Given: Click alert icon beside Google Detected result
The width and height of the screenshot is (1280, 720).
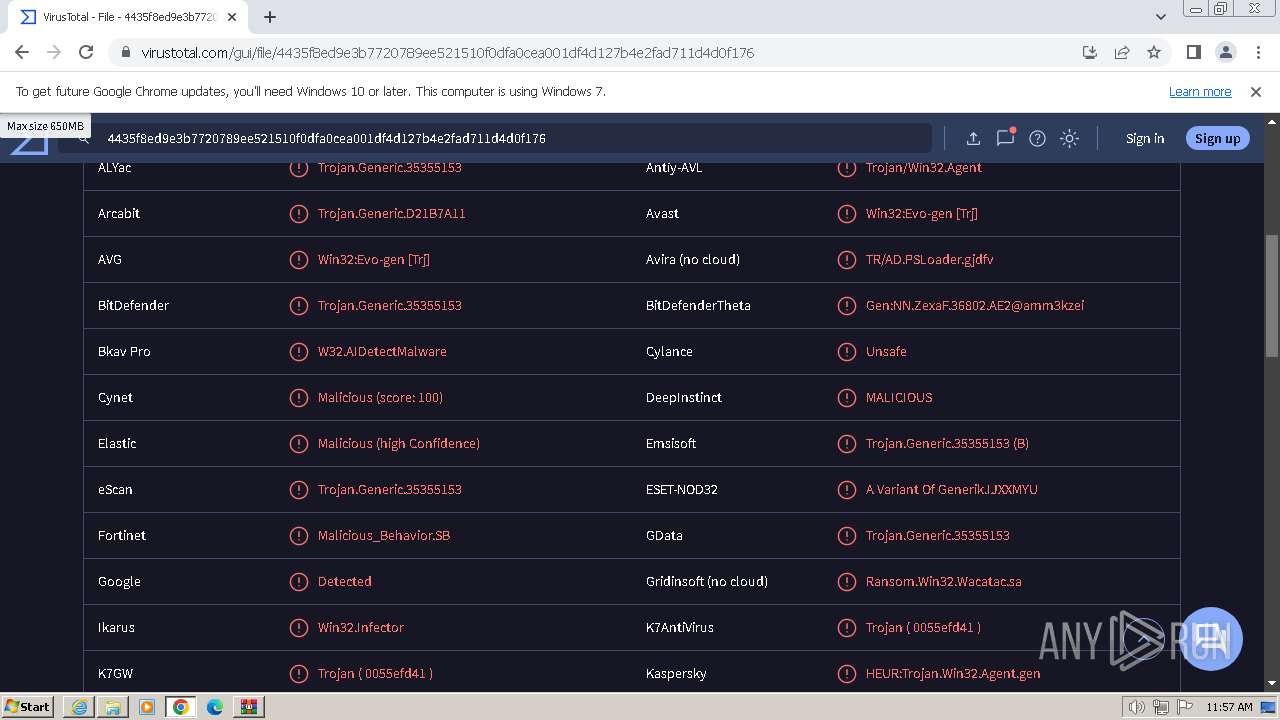Looking at the screenshot, I should click(x=298, y=581).
